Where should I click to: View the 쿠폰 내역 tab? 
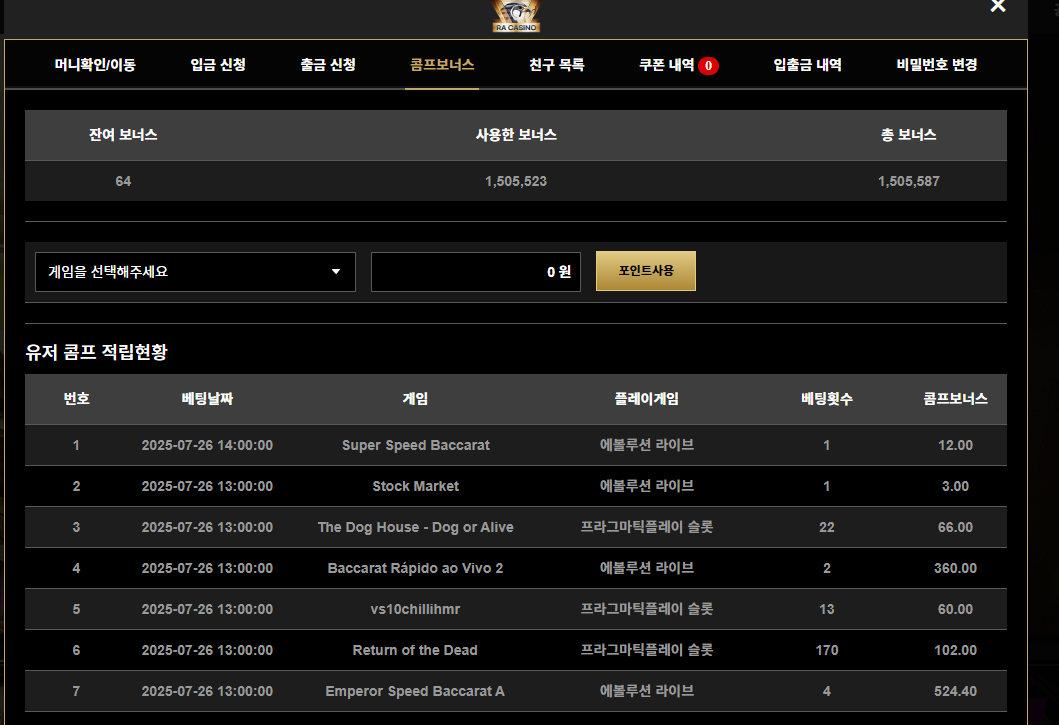(x=667, y=65)
